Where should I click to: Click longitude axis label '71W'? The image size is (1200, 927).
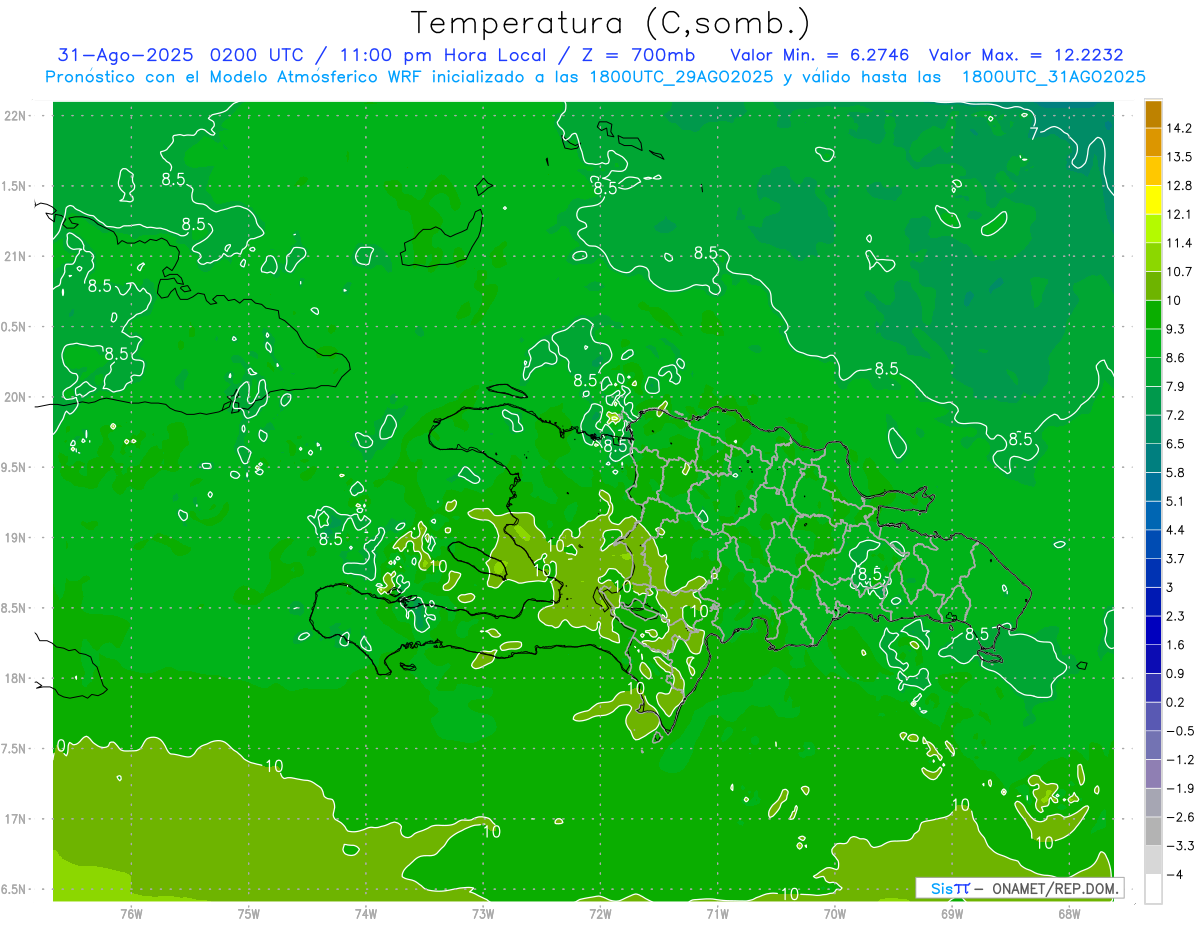(x=717, y=913)
